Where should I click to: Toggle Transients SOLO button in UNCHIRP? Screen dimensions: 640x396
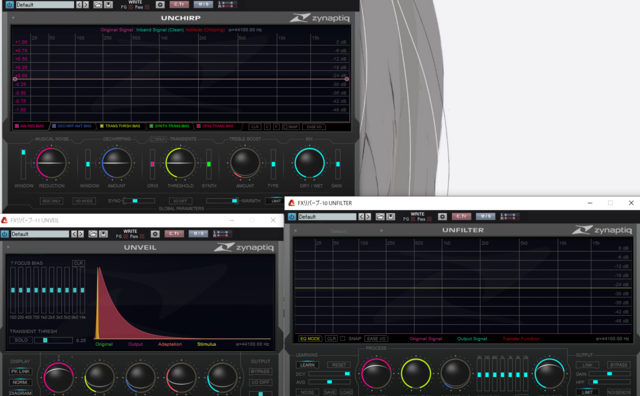tap(158, 139)
